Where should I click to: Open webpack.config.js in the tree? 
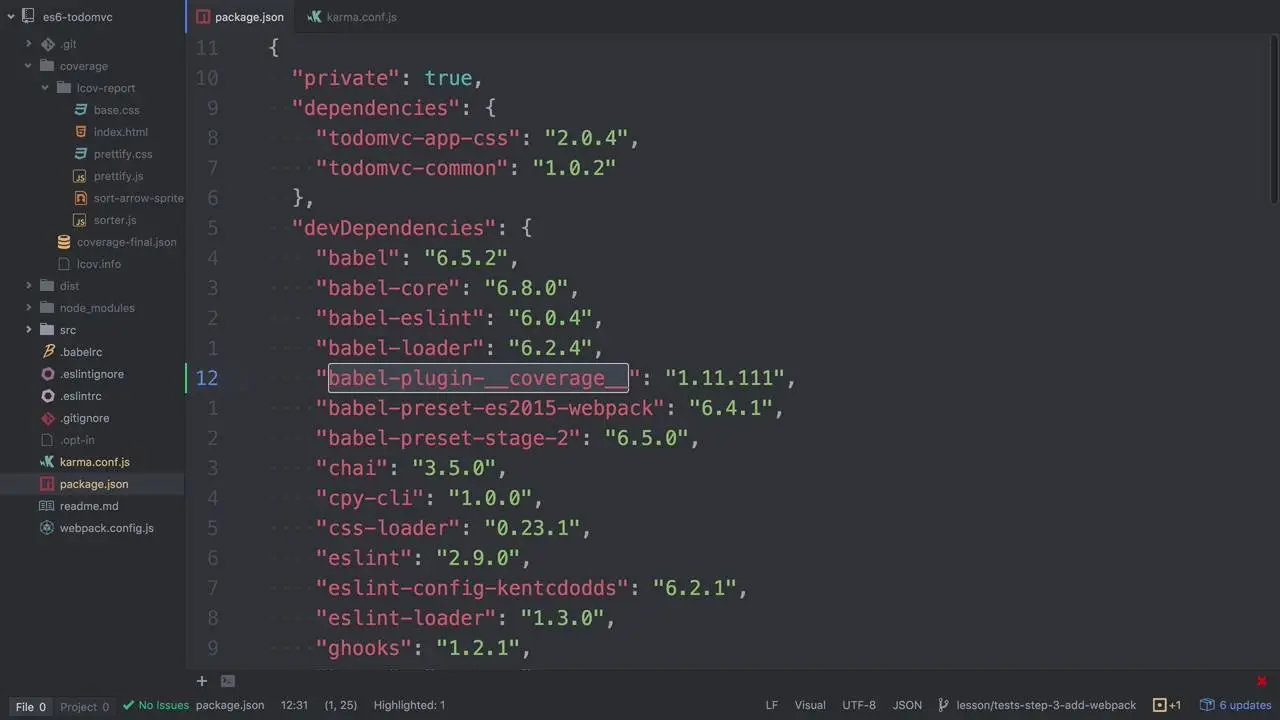[107, 528]
